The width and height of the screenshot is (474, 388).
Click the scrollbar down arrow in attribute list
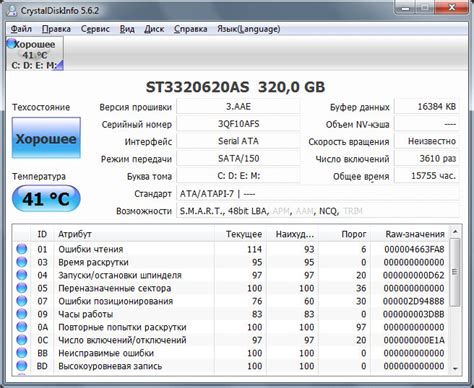pos(455,369)
